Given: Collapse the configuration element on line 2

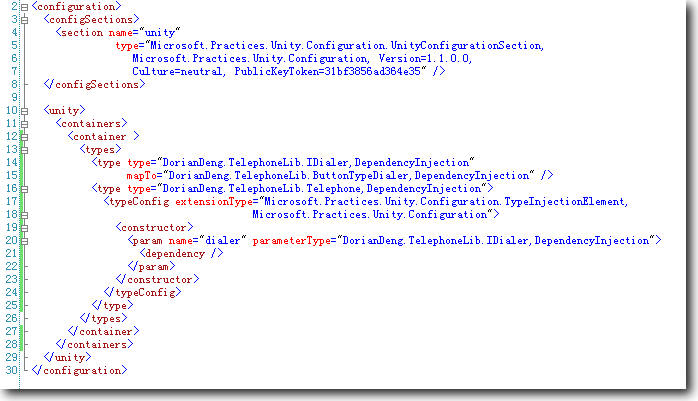Looking at the screenshot, I should 24,7.
